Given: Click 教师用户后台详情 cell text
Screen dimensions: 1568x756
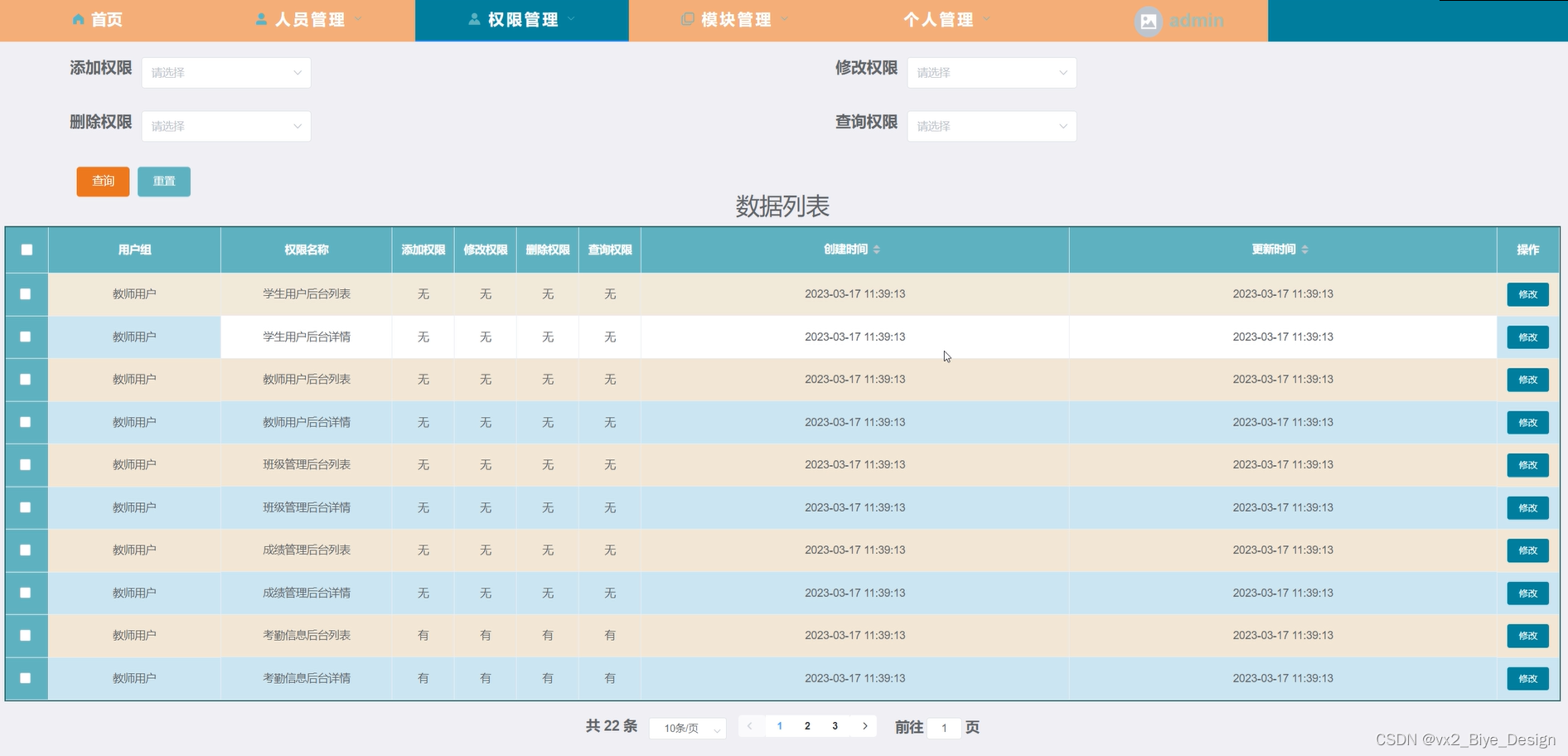Looking at the screenshot, I should click(307, 422).
